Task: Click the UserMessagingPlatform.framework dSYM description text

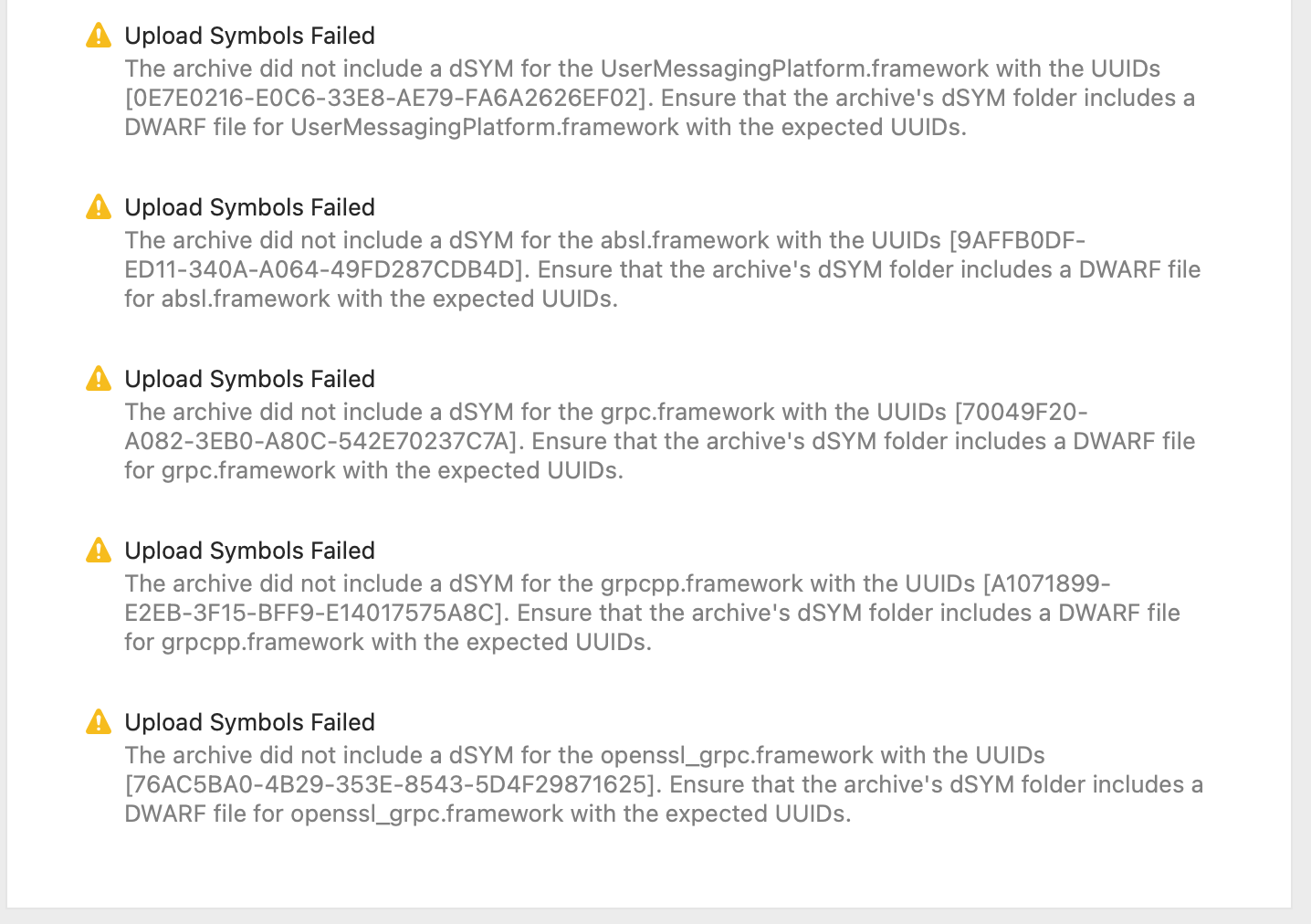Action: coord(660,98)
